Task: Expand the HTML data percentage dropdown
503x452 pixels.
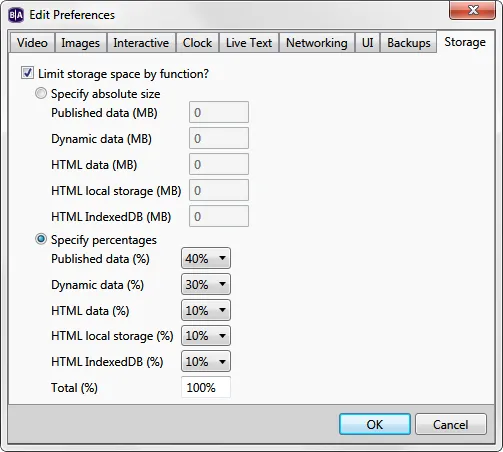Action: [206, 310]
